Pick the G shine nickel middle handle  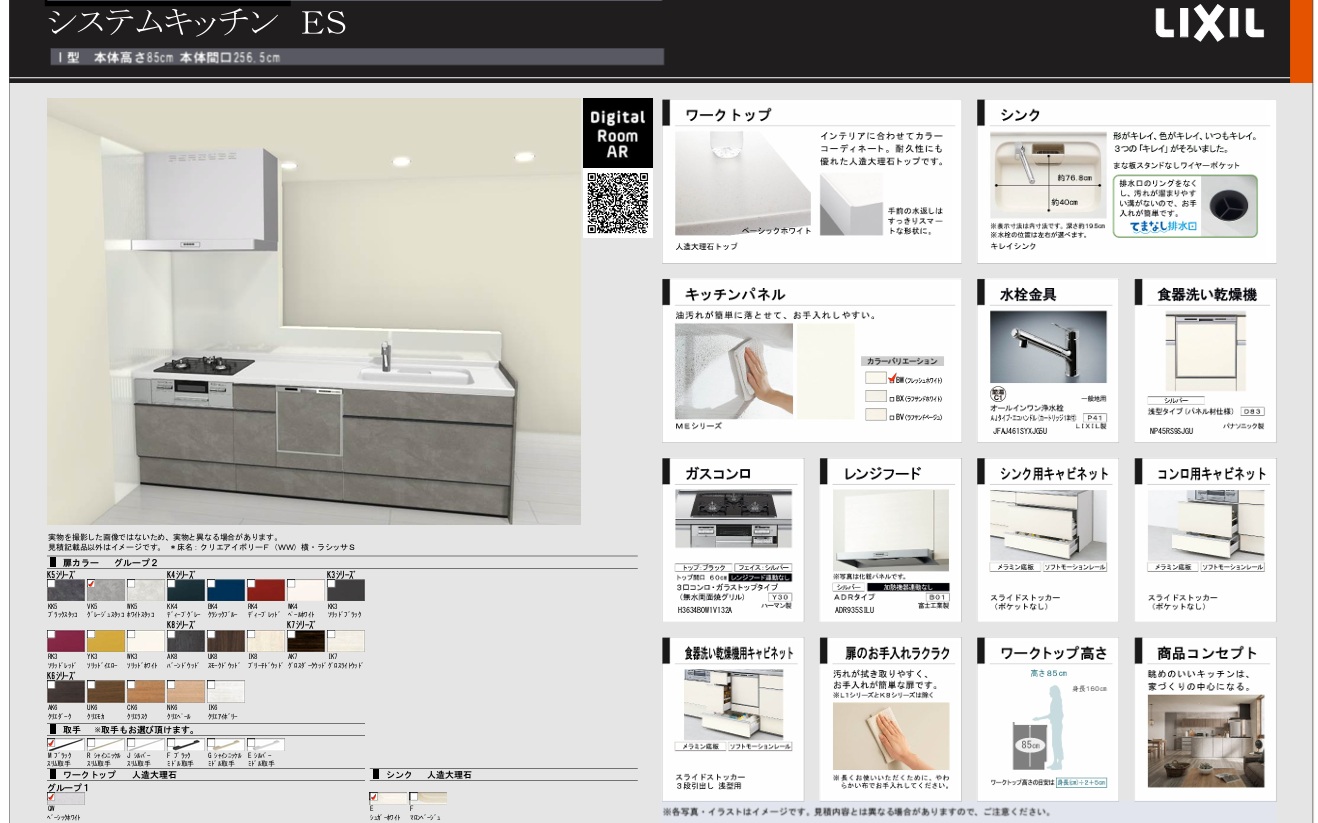click(224, 746)
